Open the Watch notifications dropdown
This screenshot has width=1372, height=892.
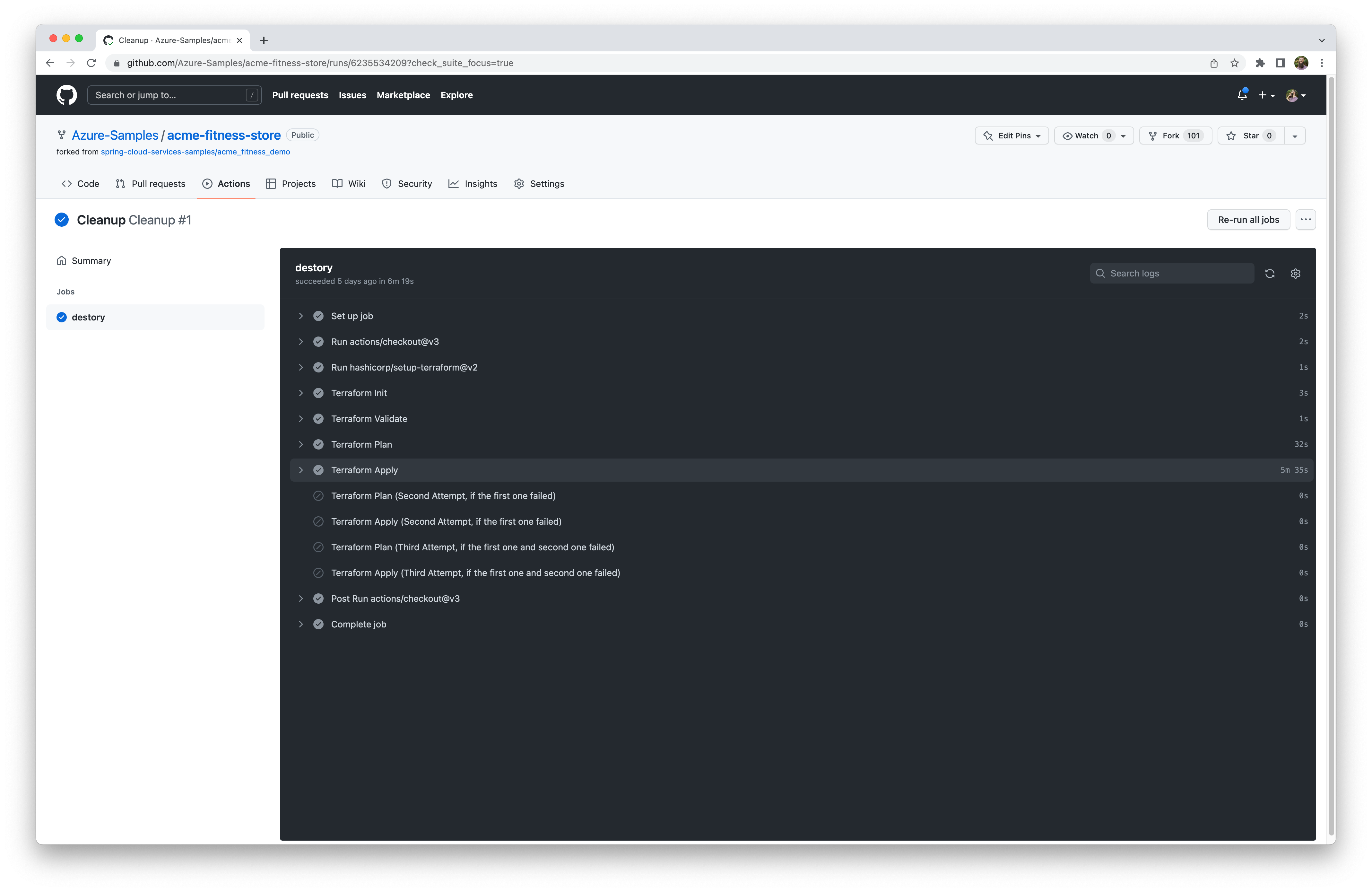point(1094,136)
